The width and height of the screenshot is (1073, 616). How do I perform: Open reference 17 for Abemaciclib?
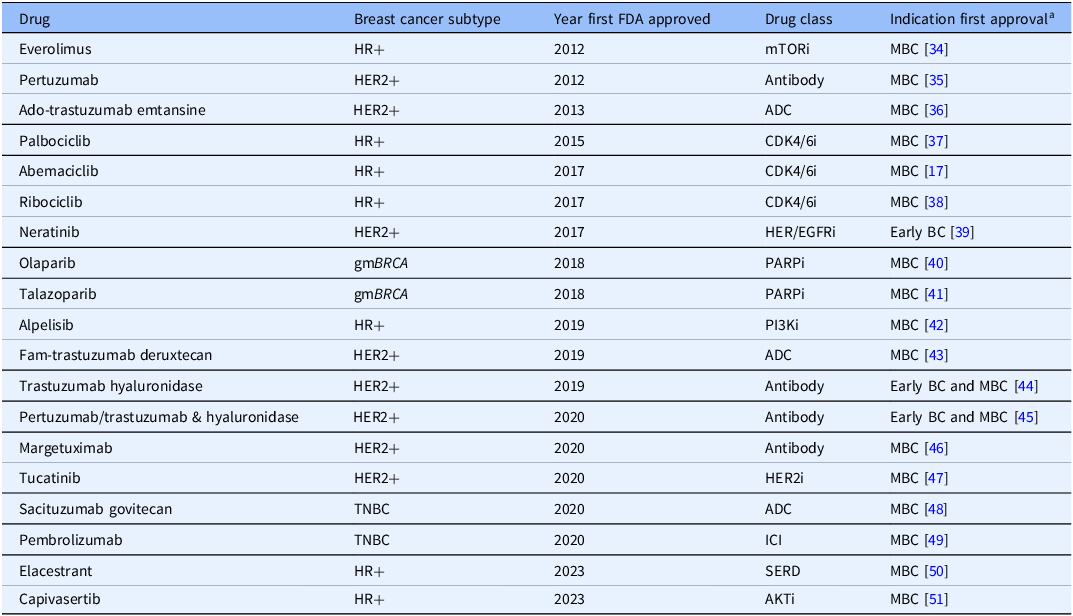tap(936, 171)
